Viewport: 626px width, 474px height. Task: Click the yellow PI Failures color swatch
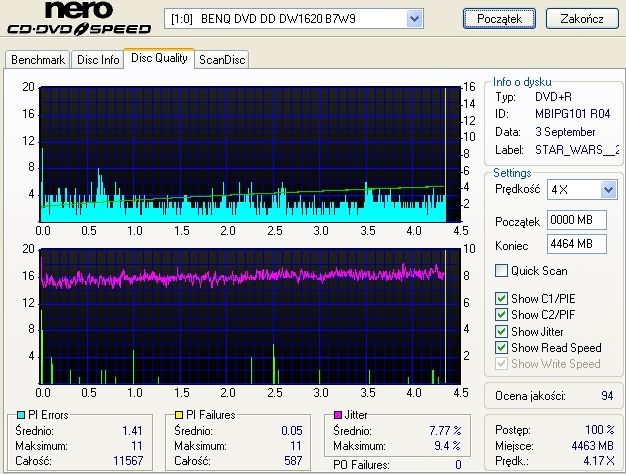(179, 415)
